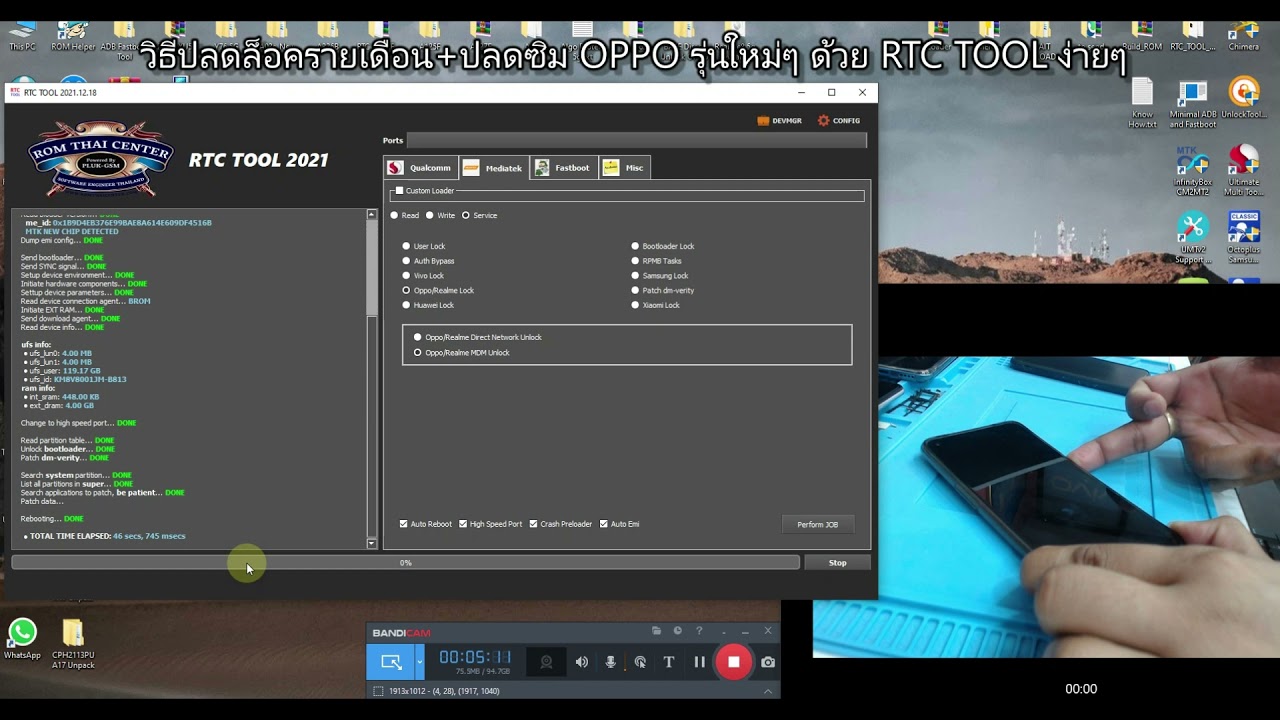Open UMTv2 Support shortcut
This screenshot has height=720, width=1280.
click(1193, 239)
